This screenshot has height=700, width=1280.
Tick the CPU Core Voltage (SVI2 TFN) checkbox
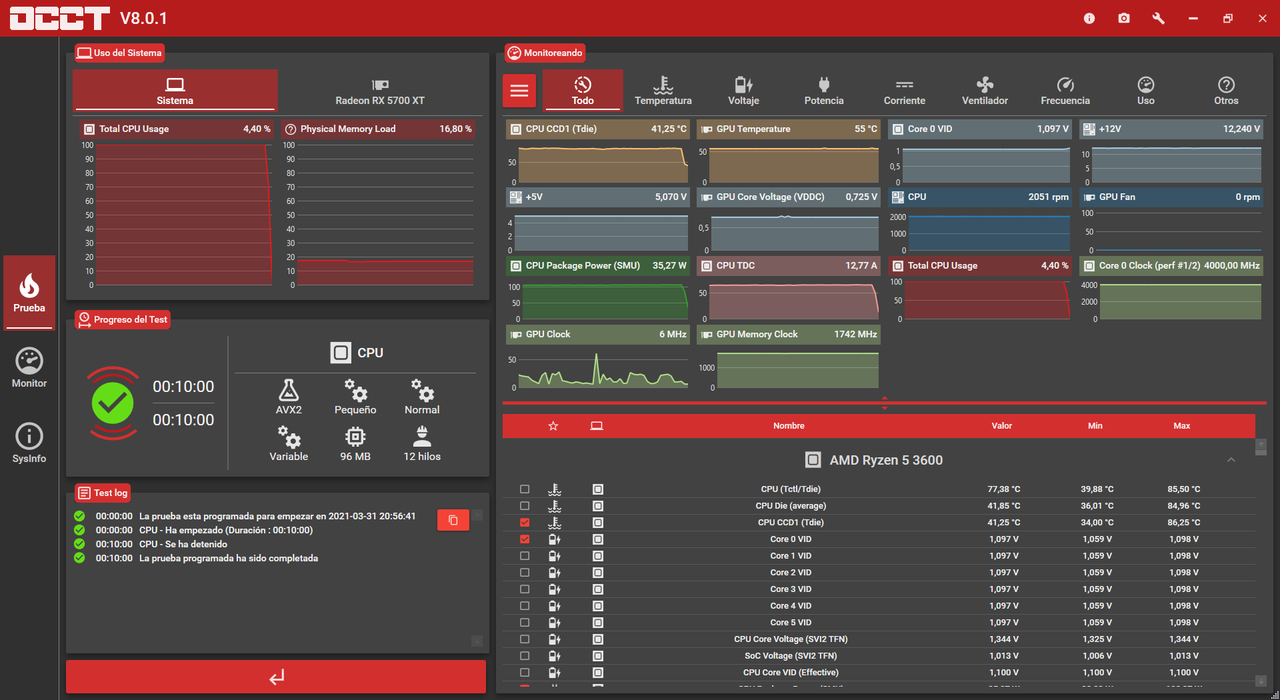pyautogui.click(x=525, y=639)
